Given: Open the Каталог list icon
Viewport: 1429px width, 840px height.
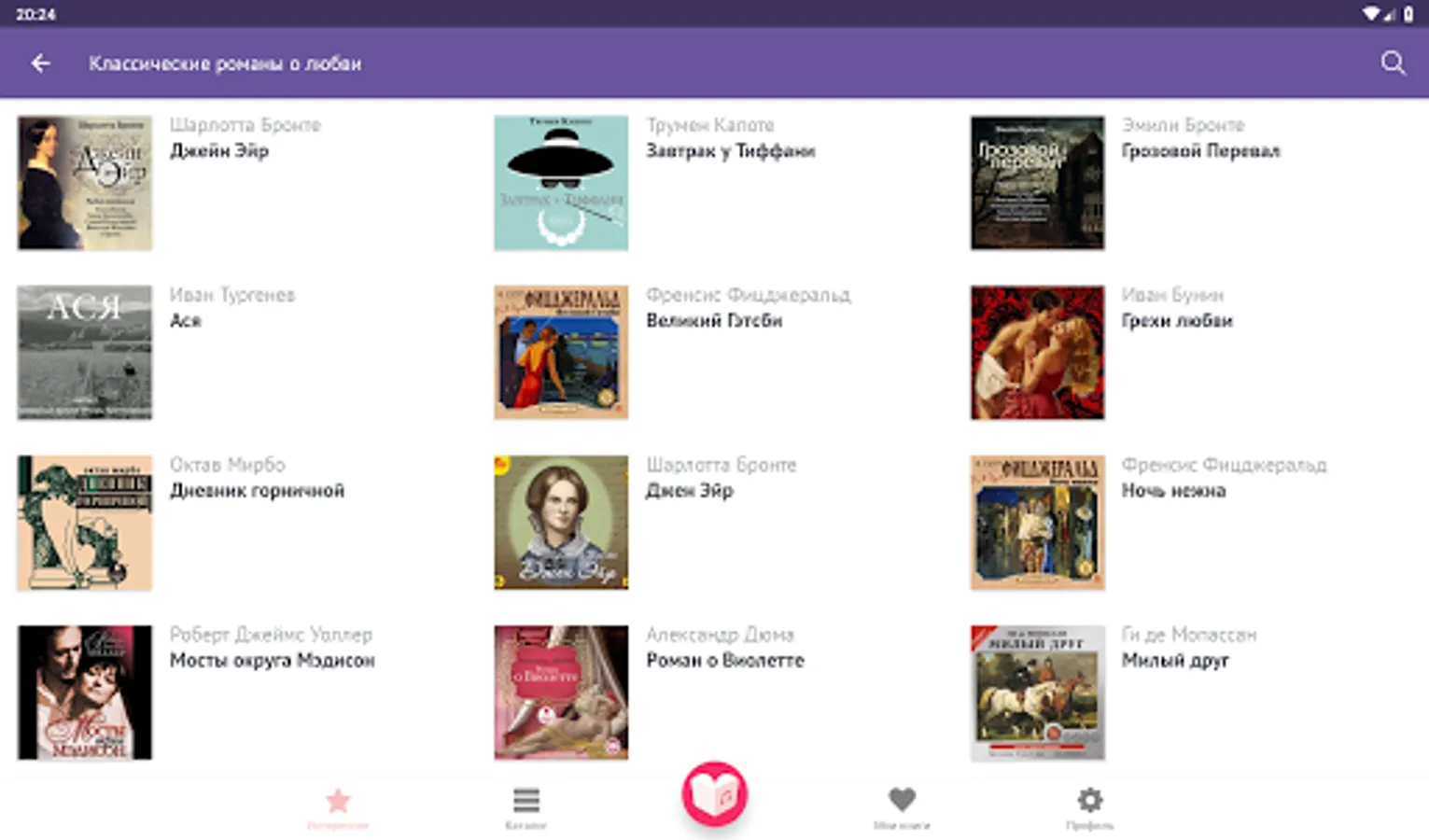Looking at the screenshot, I should [x=526, y=800].
